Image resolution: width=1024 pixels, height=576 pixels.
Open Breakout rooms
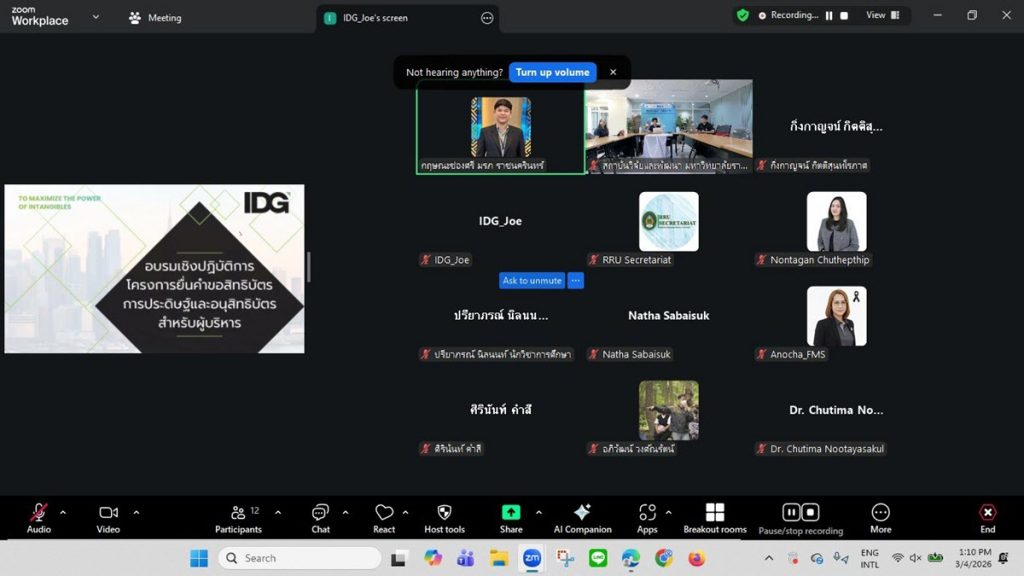(714, 517)
